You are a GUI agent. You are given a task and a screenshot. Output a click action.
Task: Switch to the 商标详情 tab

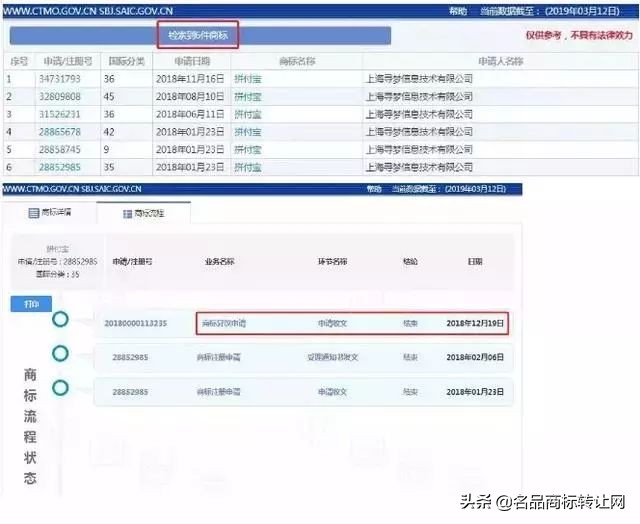(x=50, y=213)
